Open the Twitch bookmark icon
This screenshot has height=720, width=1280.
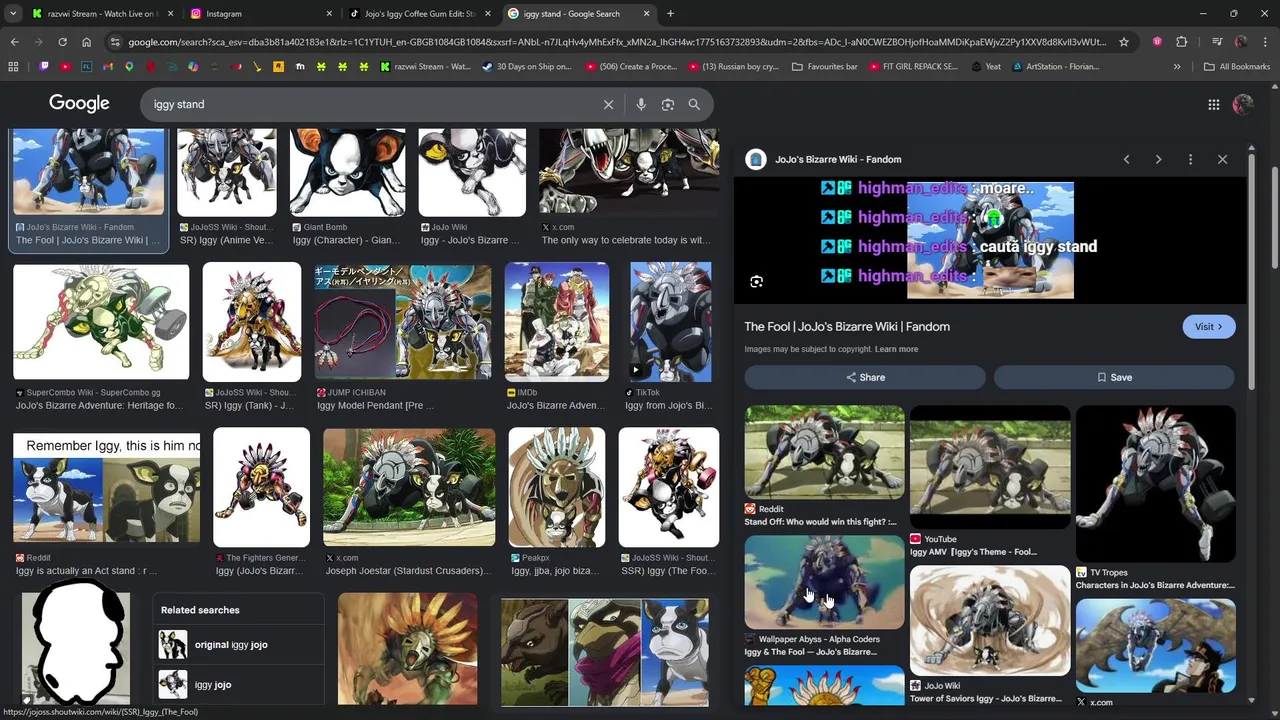click(x=44, y=66)
